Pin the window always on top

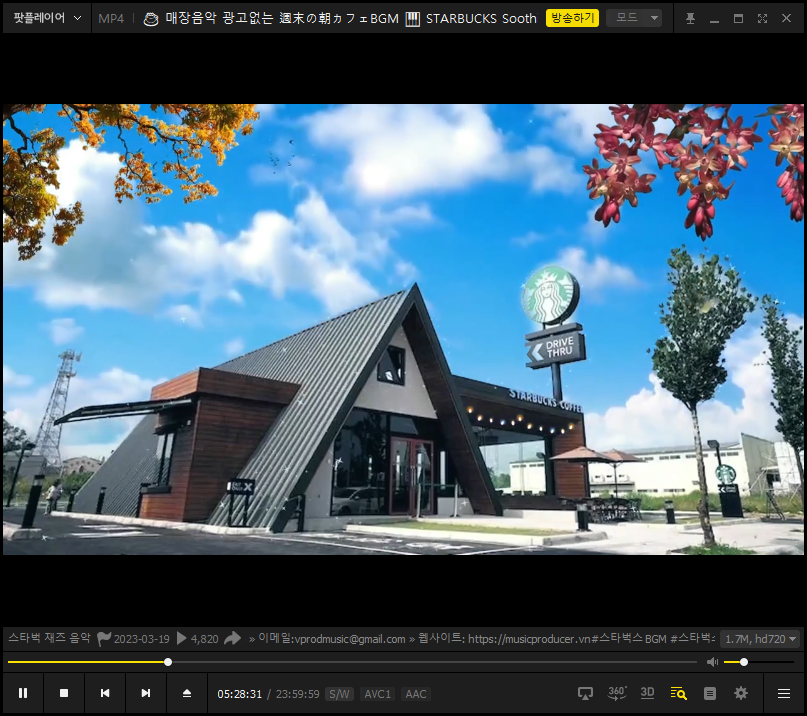(x=690, y=19)
